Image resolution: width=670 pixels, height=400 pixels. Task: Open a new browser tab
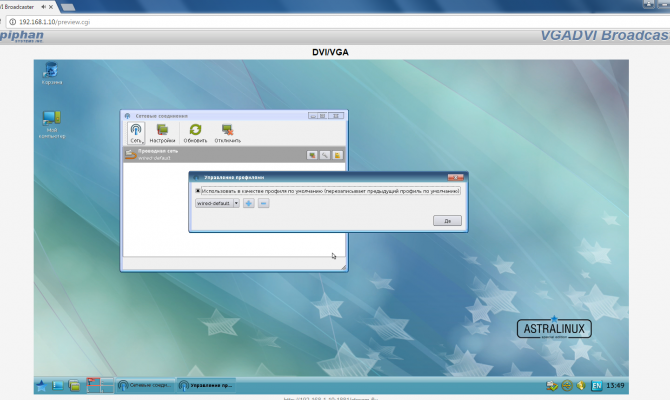coord(68,7)
